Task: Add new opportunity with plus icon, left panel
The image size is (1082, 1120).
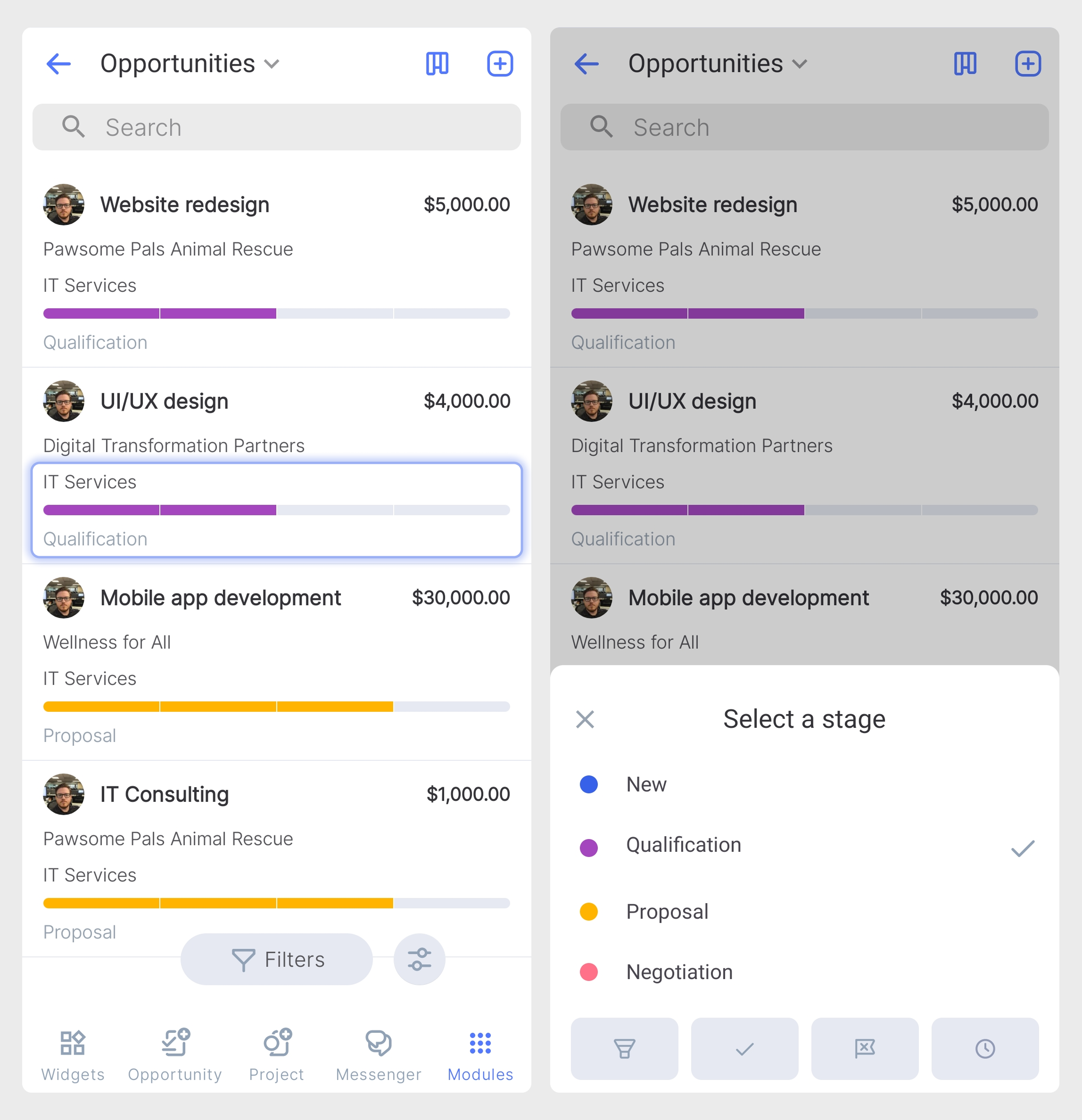Action: pyautogui.click(x=500, y=64)
